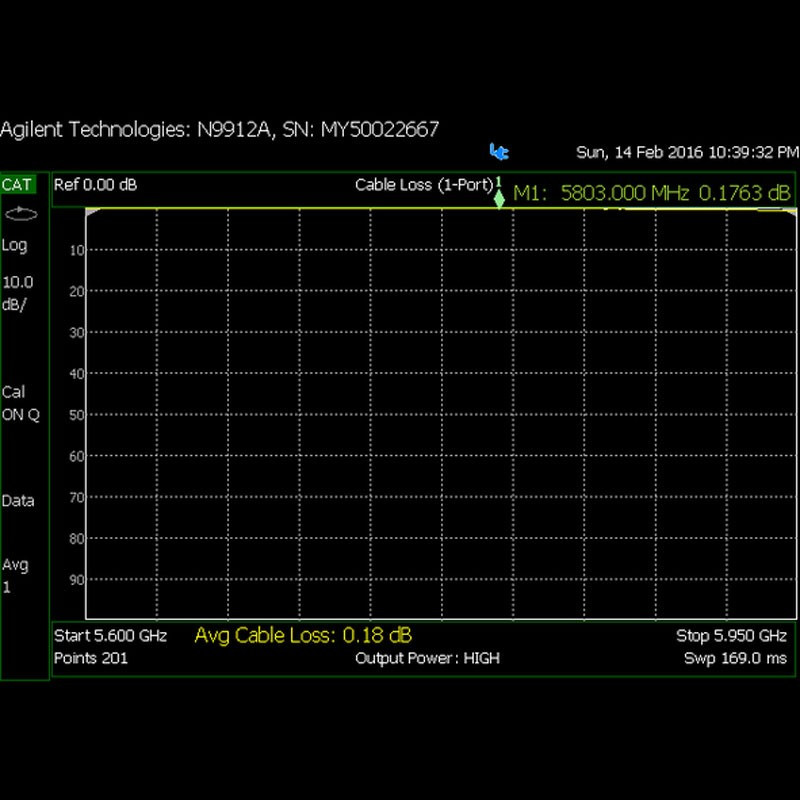Click the M1 5803.000 MHz marker readout

click(652, 193)
